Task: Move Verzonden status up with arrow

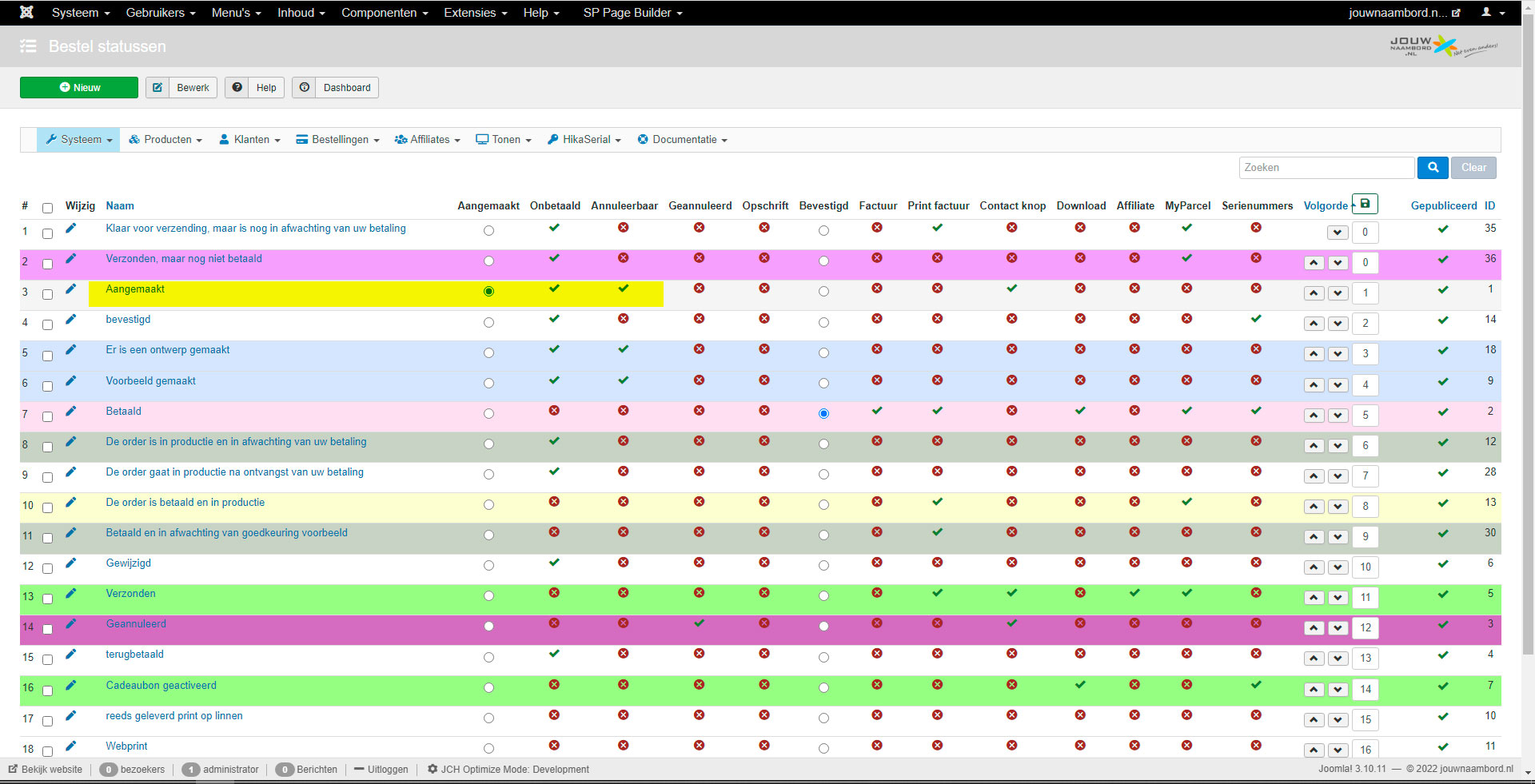Action: click(1314, 598)
